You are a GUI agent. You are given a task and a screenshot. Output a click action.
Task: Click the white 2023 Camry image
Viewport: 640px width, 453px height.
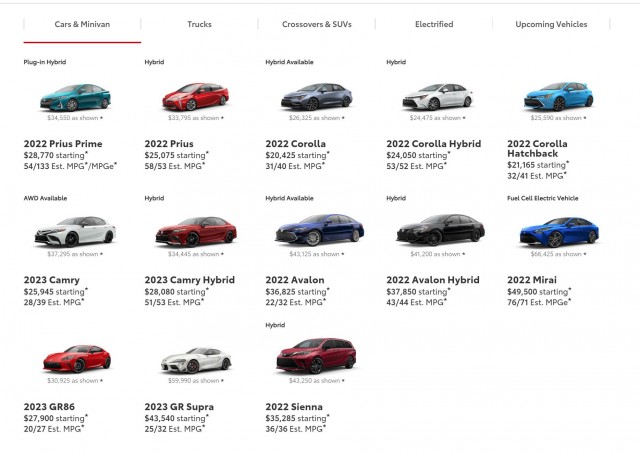point(75,231)
